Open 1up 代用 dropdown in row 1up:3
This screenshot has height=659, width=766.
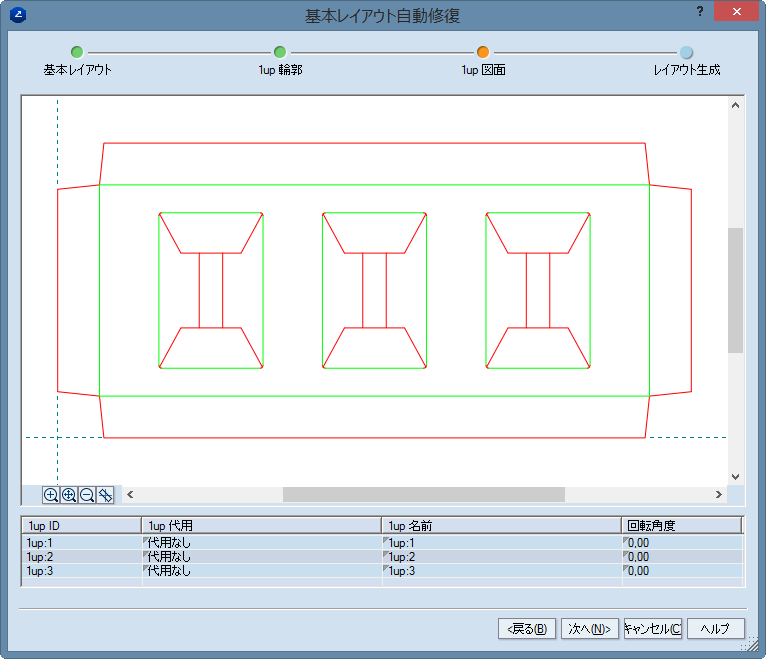pyautogui.click(x=261, y=571)
